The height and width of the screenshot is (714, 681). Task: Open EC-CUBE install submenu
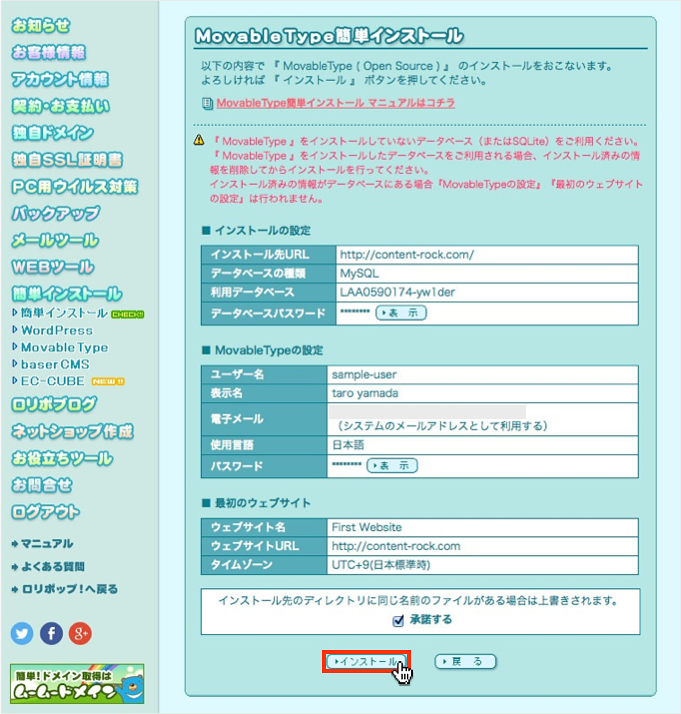(52, 381)
